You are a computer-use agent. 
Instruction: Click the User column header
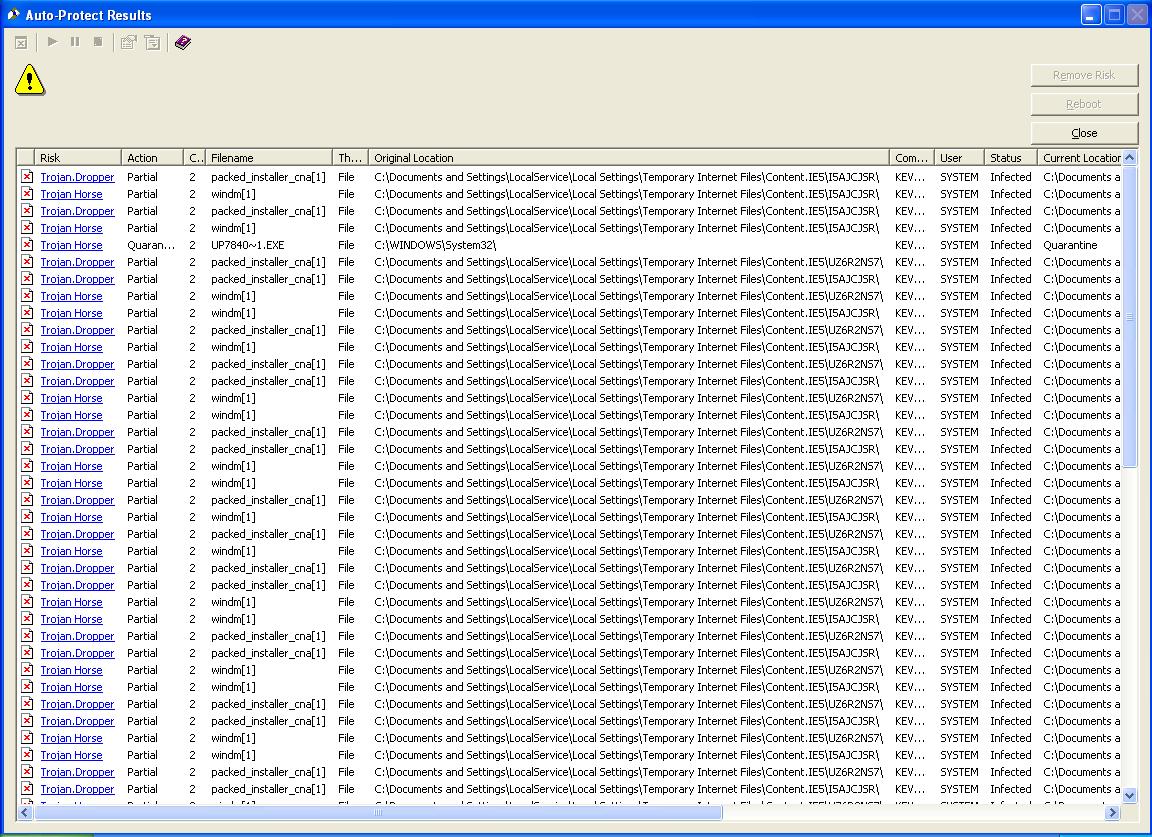[x=958, y=158]
